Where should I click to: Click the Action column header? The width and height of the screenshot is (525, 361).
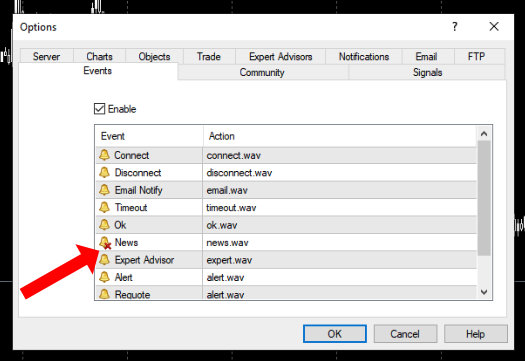(x=340, y=136)
